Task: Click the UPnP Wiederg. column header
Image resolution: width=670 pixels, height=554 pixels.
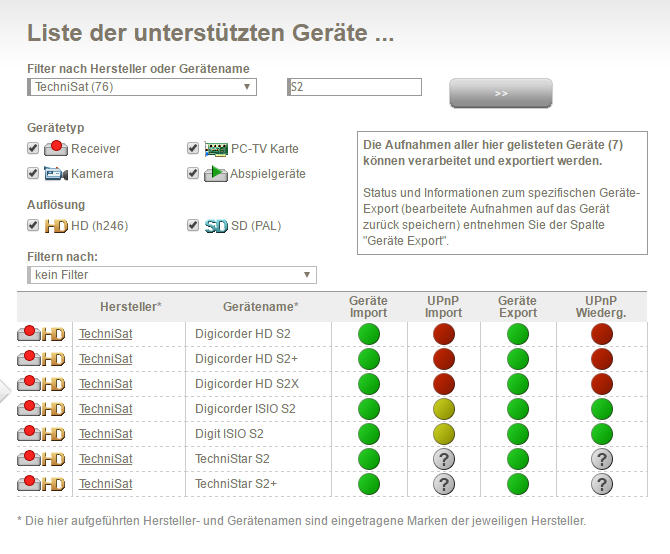Action: point(601,307)
